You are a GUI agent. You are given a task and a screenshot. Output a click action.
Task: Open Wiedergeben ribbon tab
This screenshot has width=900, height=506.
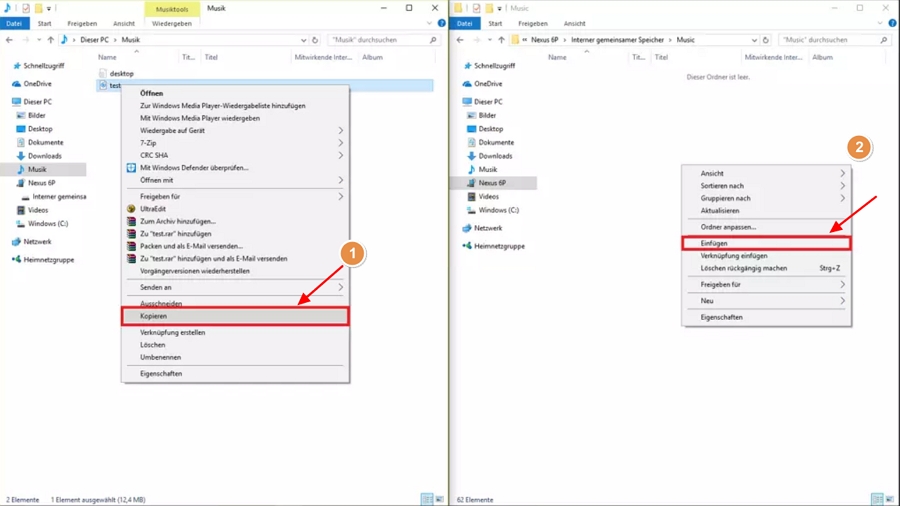171,23
